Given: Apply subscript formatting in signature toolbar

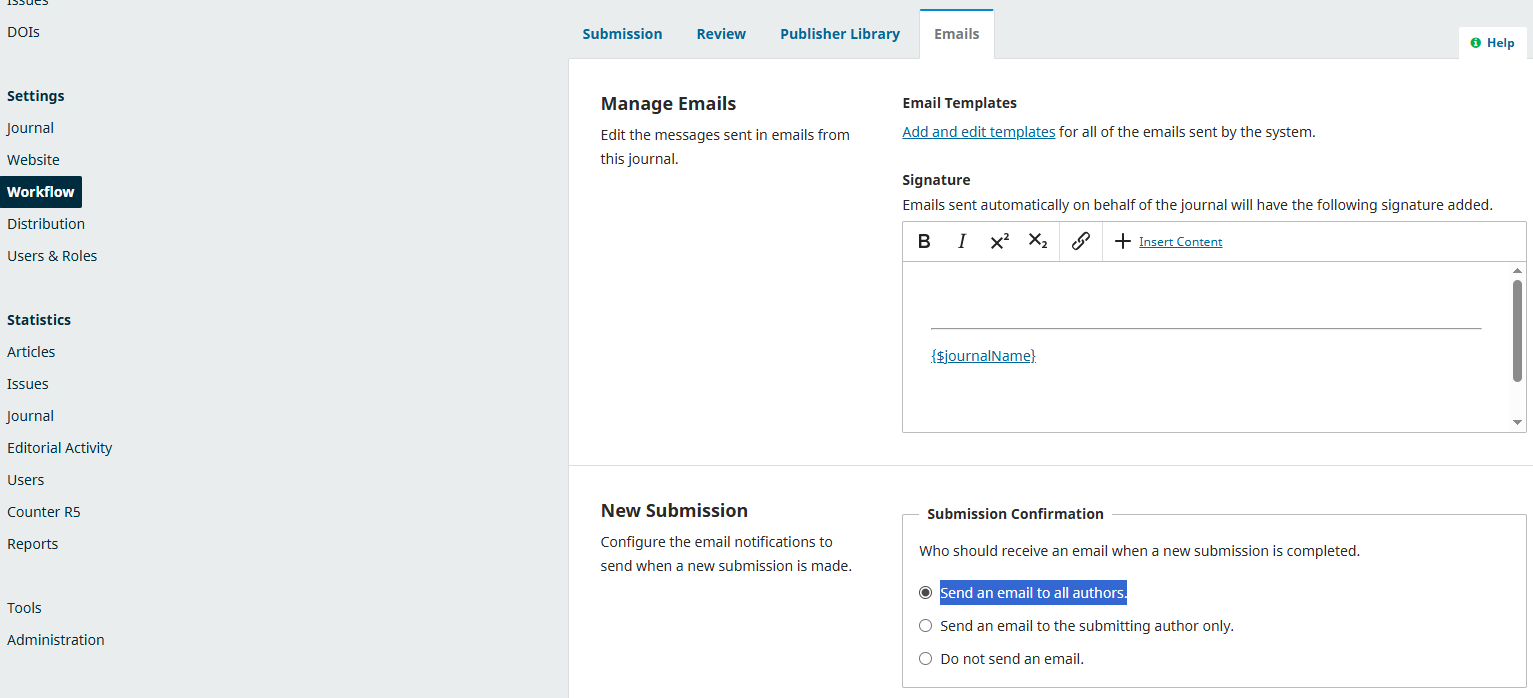Looking at the screenshot, I should tap(1038, 241).
